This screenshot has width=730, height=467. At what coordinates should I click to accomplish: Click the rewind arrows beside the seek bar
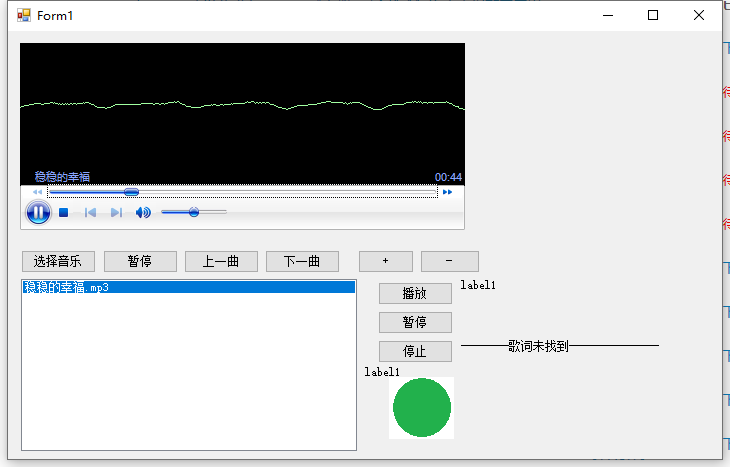coord(37,192)
